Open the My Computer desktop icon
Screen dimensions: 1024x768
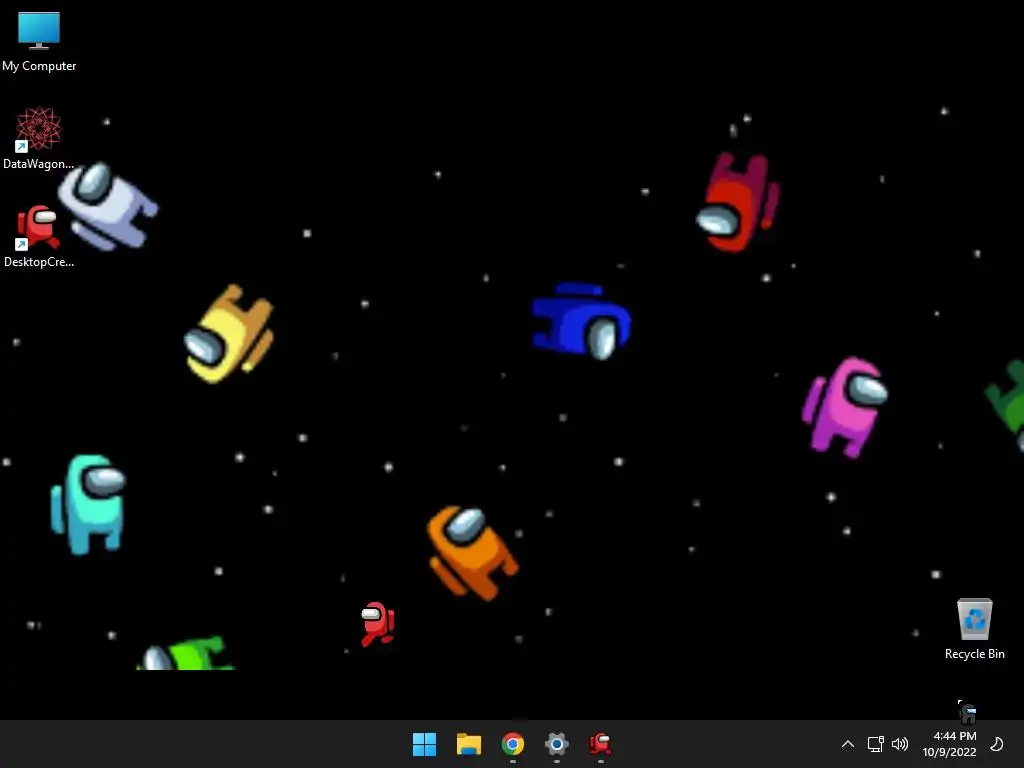pyautogui.click(x=39, y=40)
